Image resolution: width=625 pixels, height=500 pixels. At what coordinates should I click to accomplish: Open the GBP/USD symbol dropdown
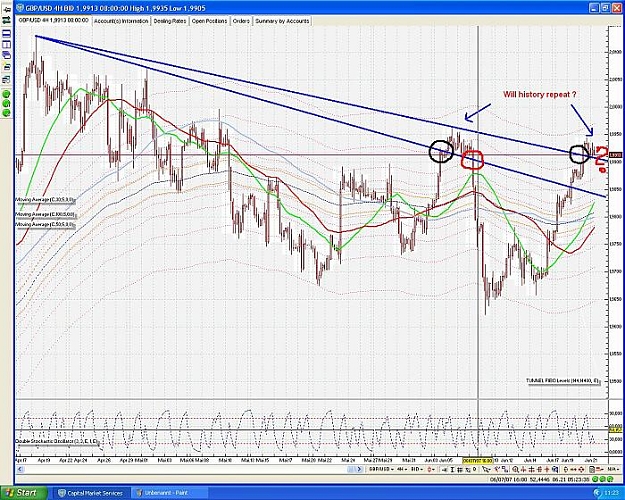pyautogui.click(x=381, y=469)
